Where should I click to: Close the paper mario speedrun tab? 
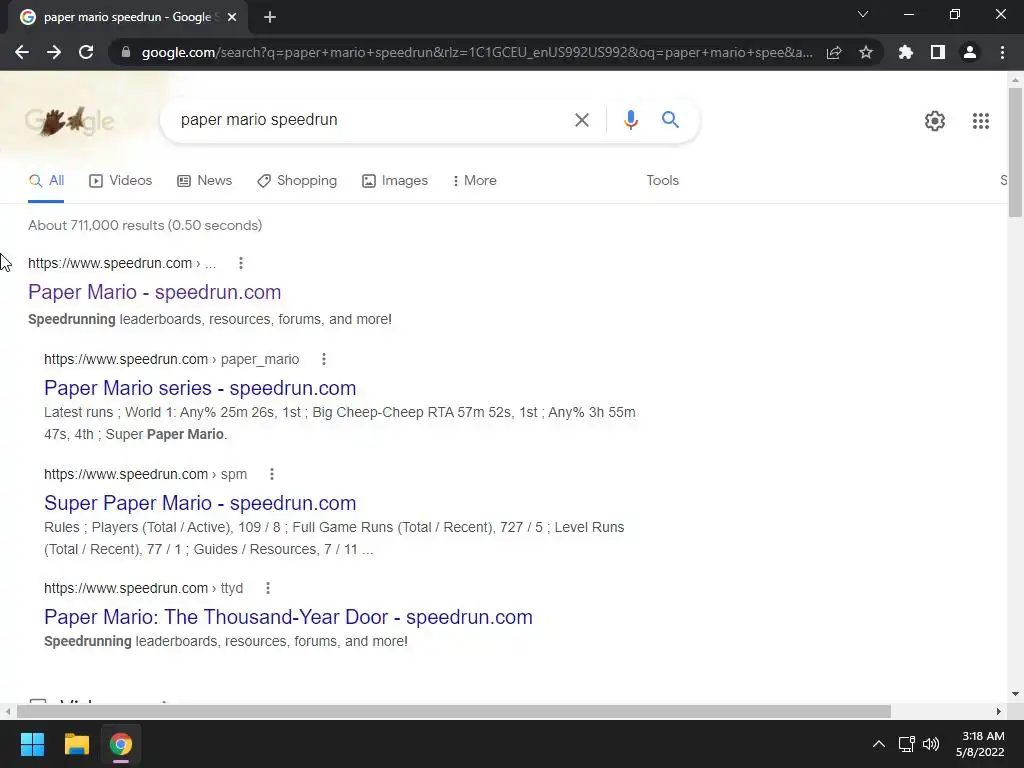pyautogui.click(x=232, y=17)
